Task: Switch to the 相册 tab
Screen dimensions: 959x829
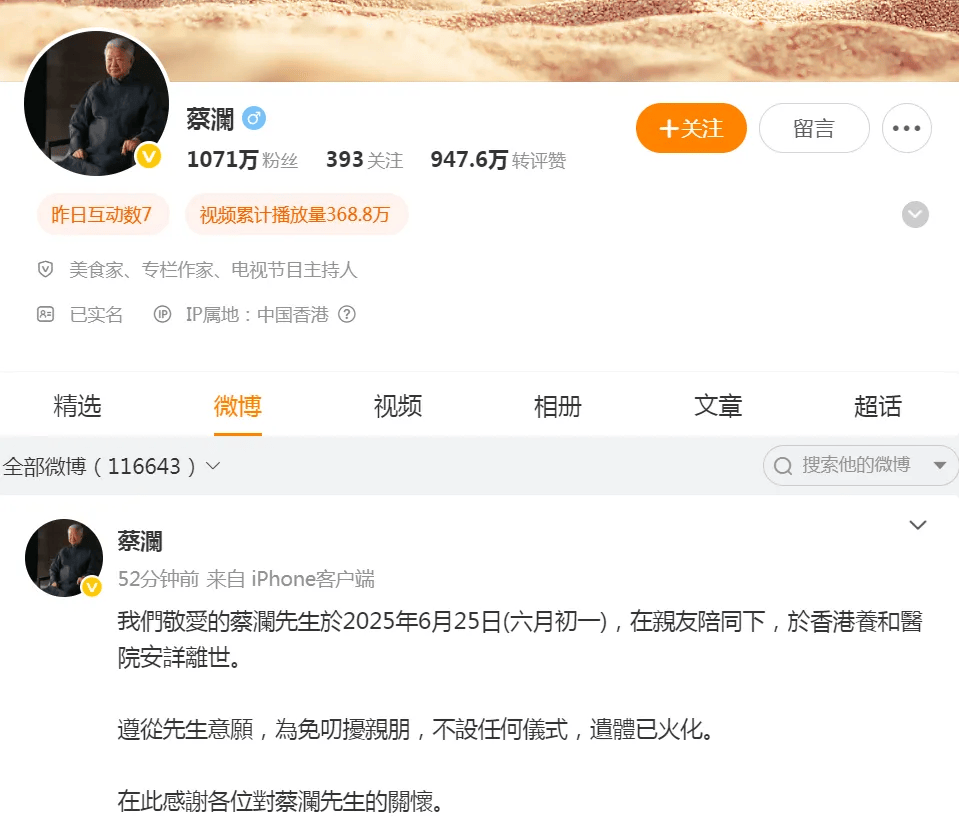Action: [557, 406]
